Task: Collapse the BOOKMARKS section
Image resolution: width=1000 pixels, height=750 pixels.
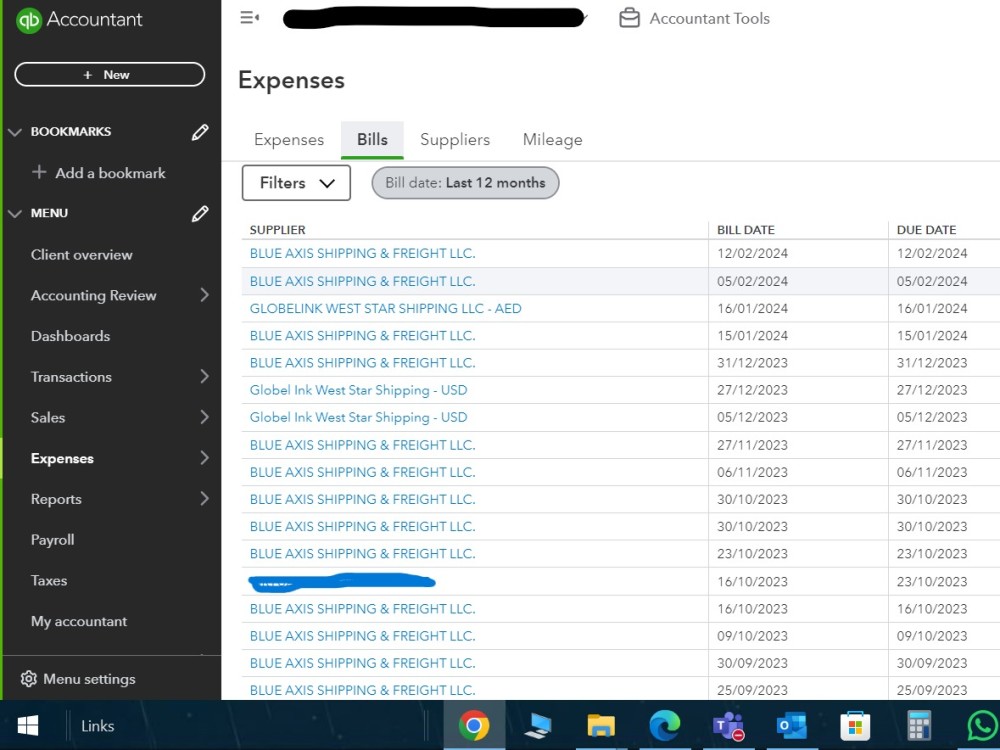Action: (15, 132)
